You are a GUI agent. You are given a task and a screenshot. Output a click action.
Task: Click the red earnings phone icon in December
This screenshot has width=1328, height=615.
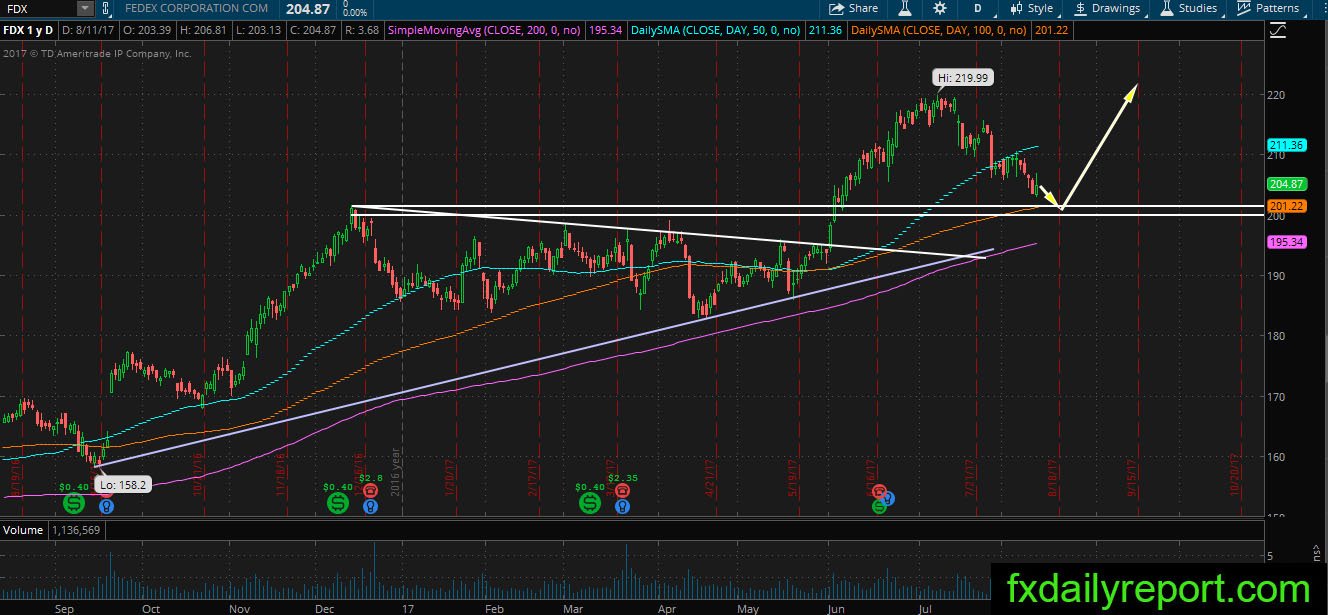[x=369, y=491]
